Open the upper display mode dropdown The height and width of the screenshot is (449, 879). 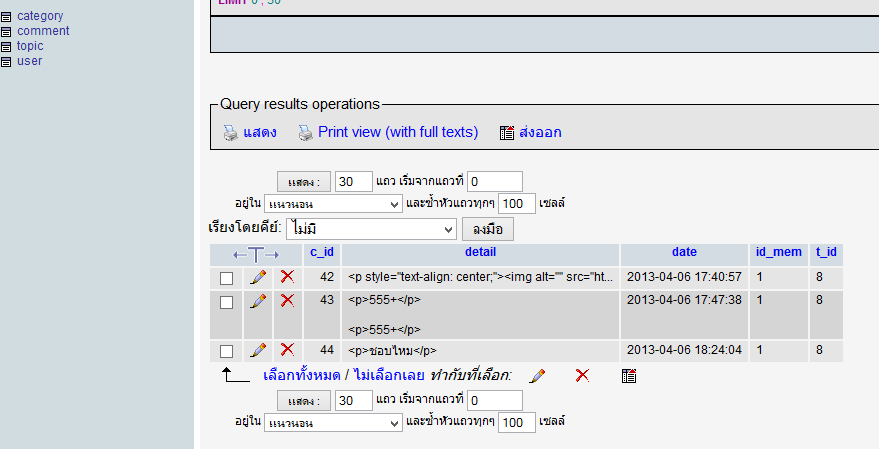pyautogui.click(x=333, y=203)
